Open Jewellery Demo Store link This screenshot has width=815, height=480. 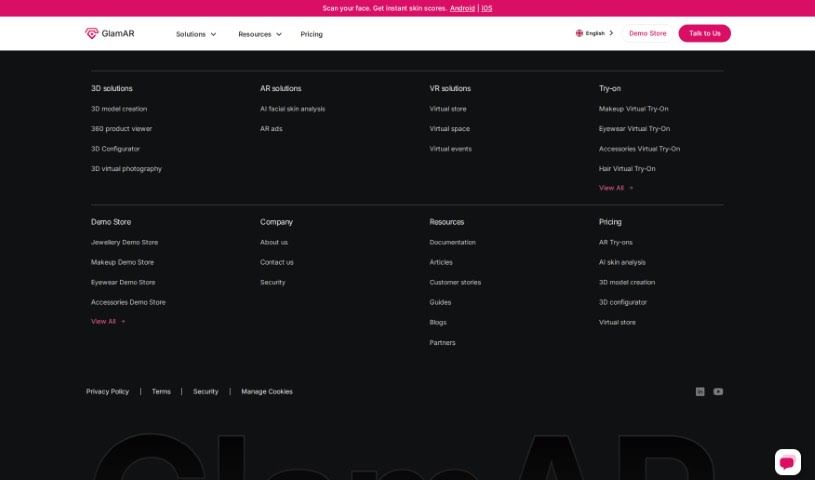[124, 242]
